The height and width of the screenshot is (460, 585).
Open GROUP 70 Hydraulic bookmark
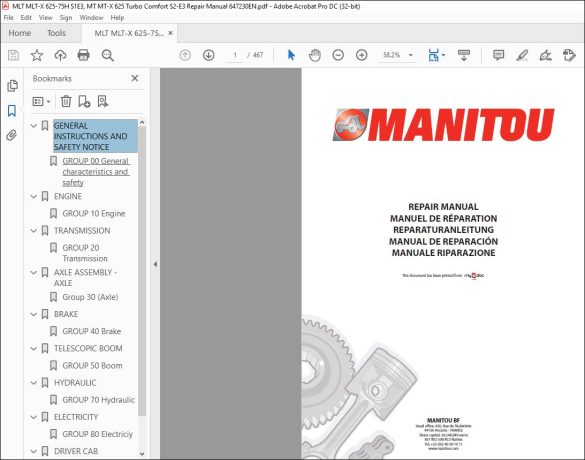pos(98,400)
